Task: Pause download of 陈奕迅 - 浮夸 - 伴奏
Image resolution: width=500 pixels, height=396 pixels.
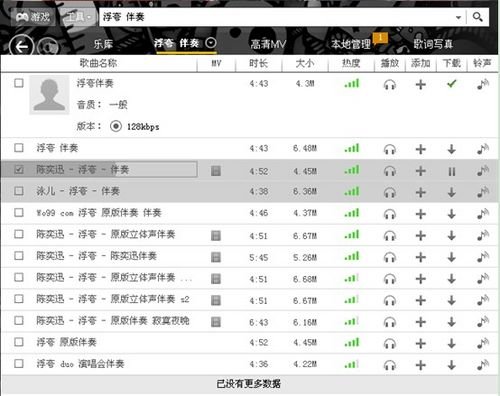Action: (452, 171)
